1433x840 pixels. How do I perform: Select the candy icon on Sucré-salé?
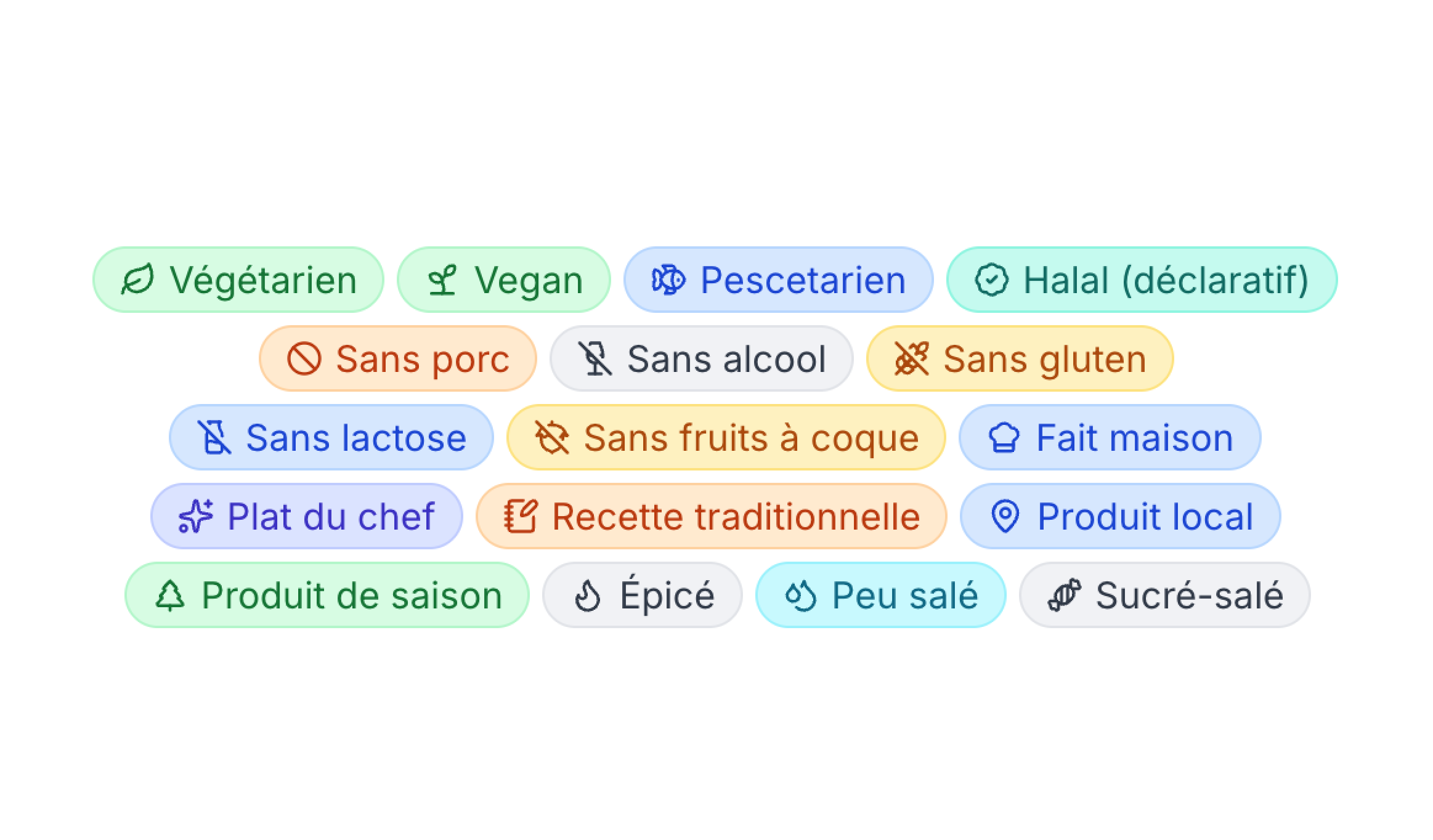point(1063,595)
